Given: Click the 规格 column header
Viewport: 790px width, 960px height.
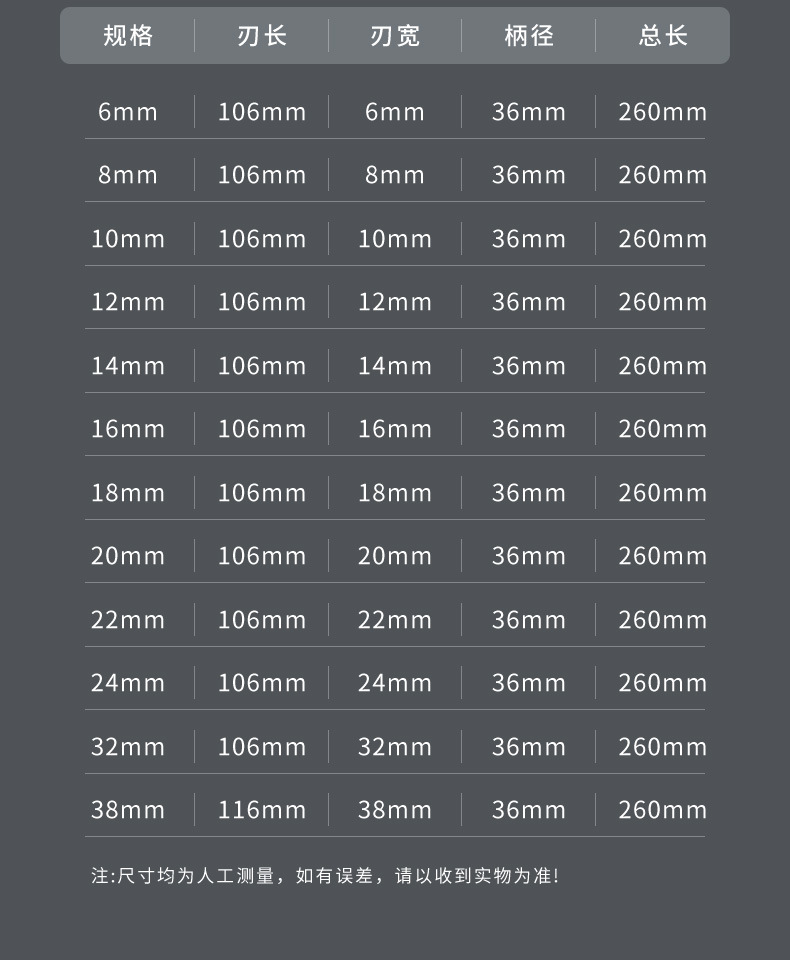Looking at the screenshot, I should (x=128, y=37).
